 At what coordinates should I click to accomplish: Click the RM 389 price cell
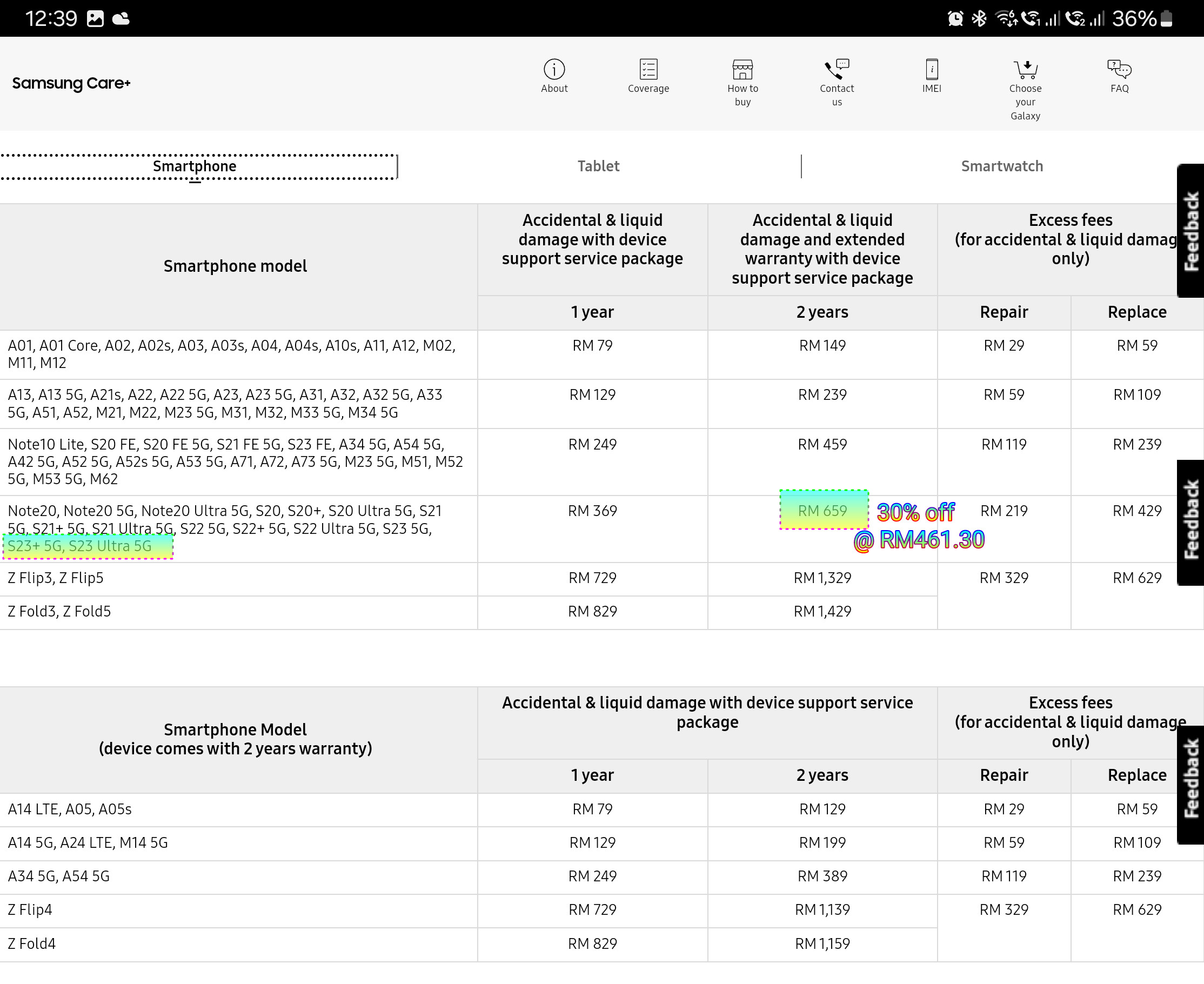(822, 876)
